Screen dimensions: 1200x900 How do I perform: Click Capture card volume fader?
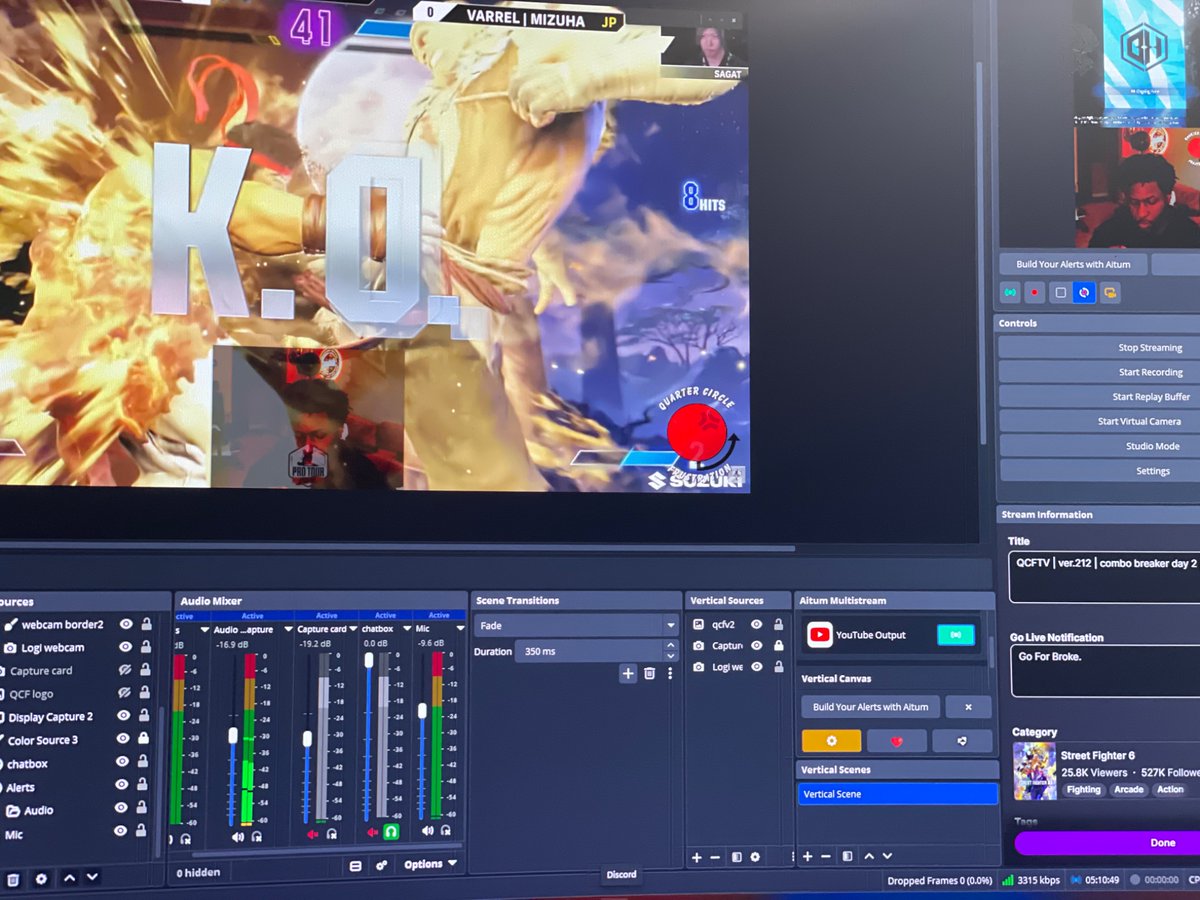tap(307, 739)
